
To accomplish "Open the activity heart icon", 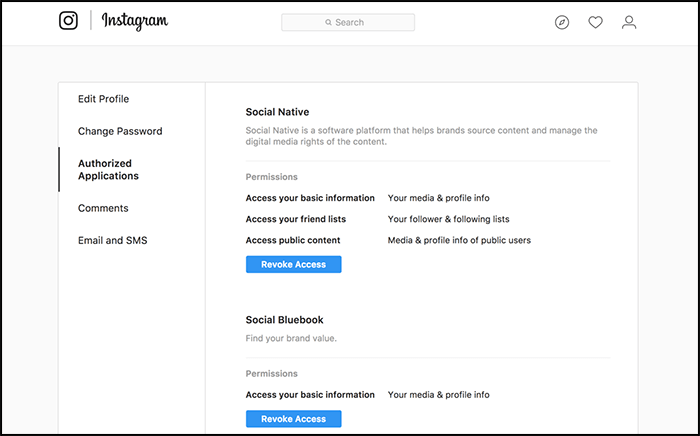I will click(x=595, y=22).
